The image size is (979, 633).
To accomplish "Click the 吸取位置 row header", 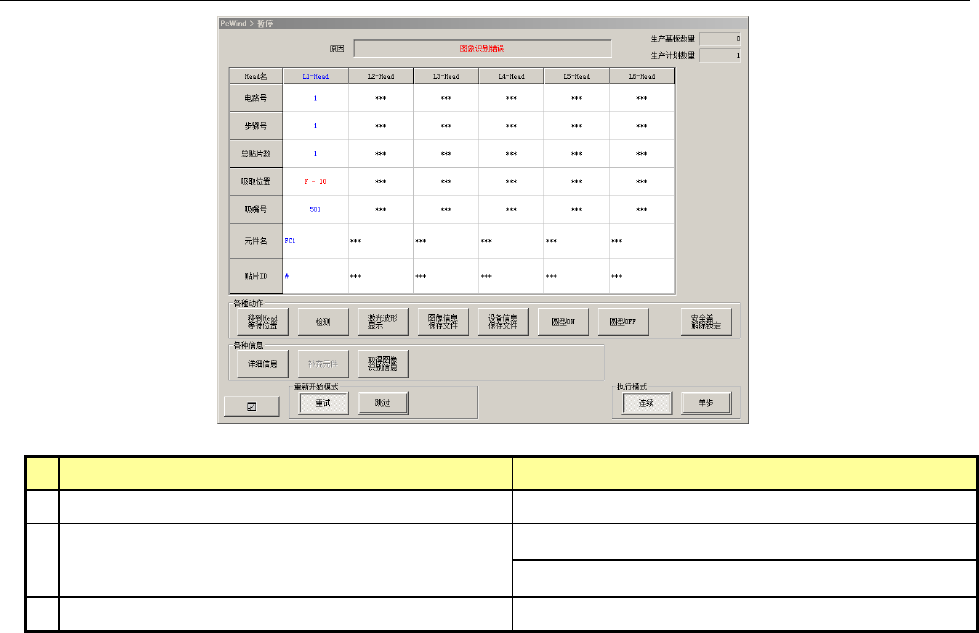I will coord(256,182).
